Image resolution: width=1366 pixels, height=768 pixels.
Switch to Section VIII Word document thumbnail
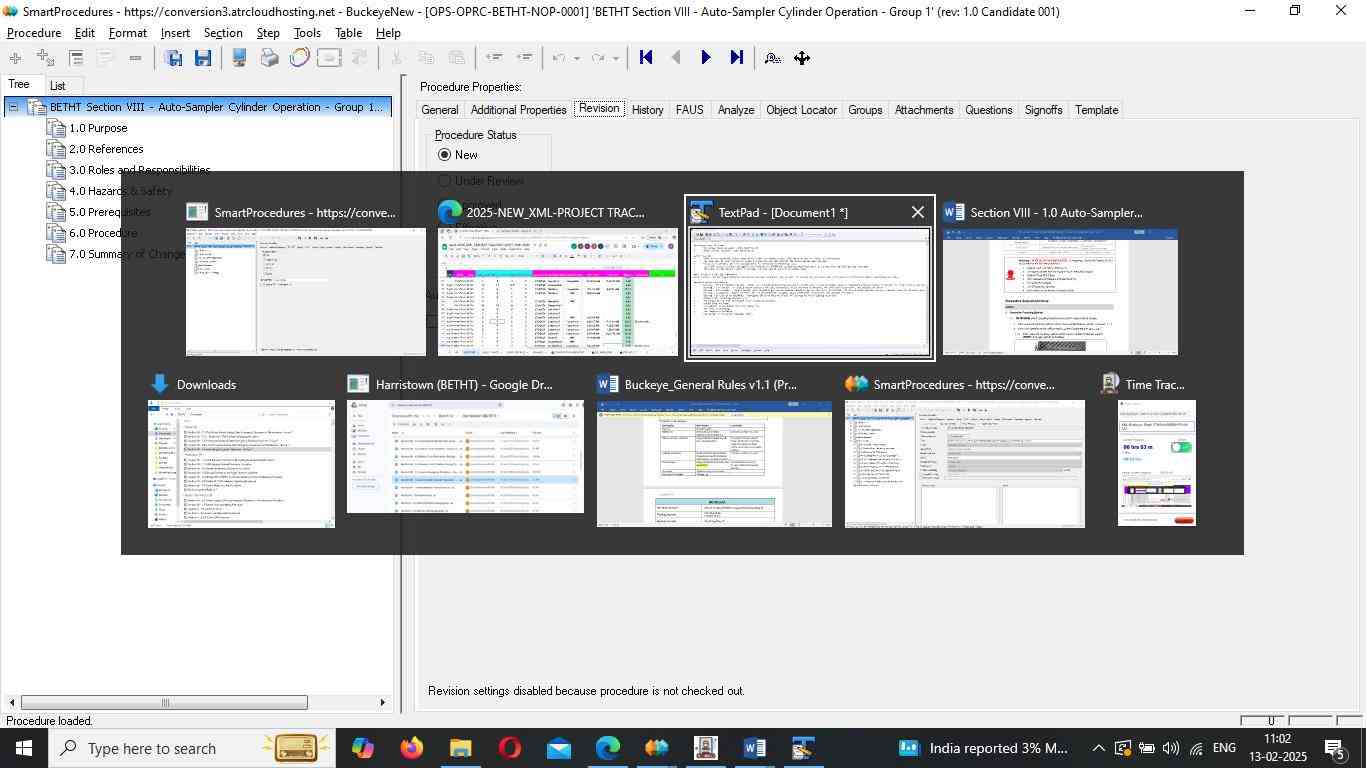click(1060, 292)
